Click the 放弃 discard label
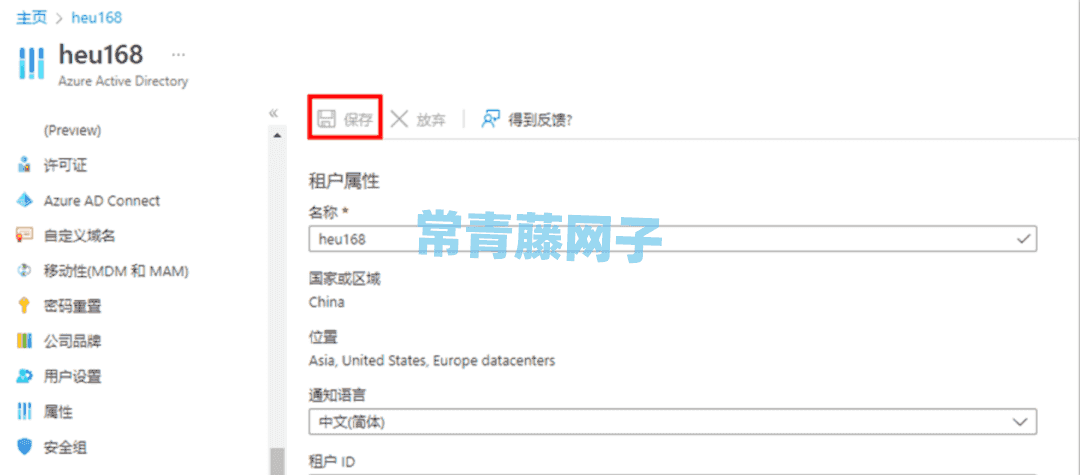The image size is (1080, 475). point(431,120)
